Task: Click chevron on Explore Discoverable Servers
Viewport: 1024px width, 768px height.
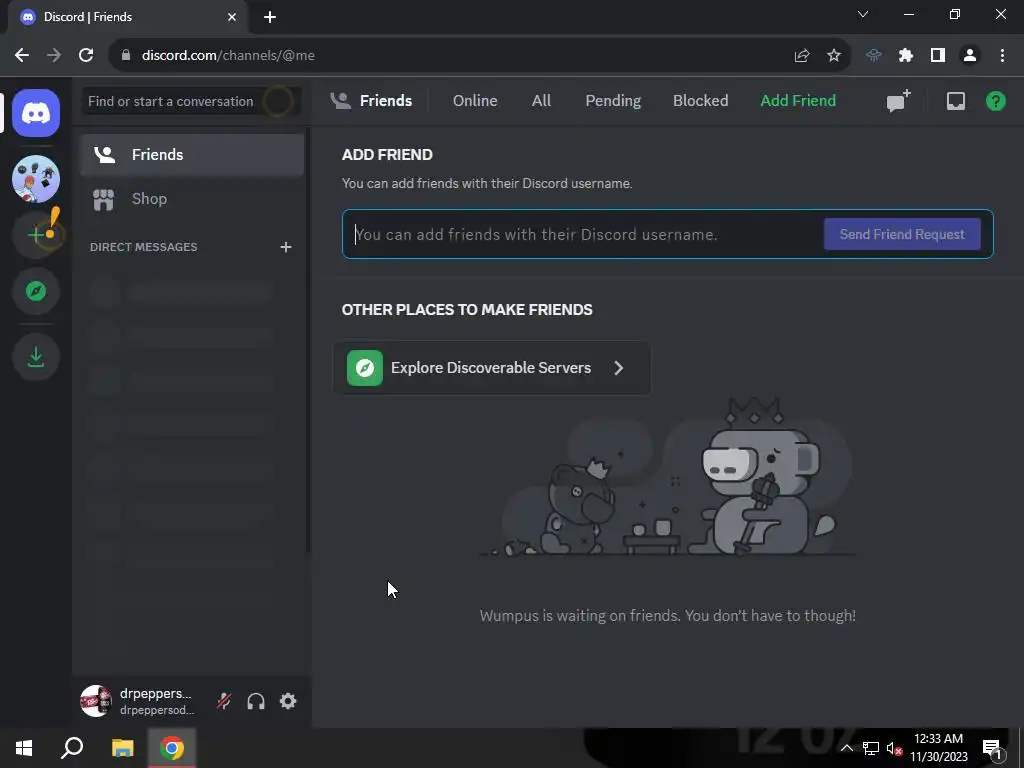Action: point(618,368)
